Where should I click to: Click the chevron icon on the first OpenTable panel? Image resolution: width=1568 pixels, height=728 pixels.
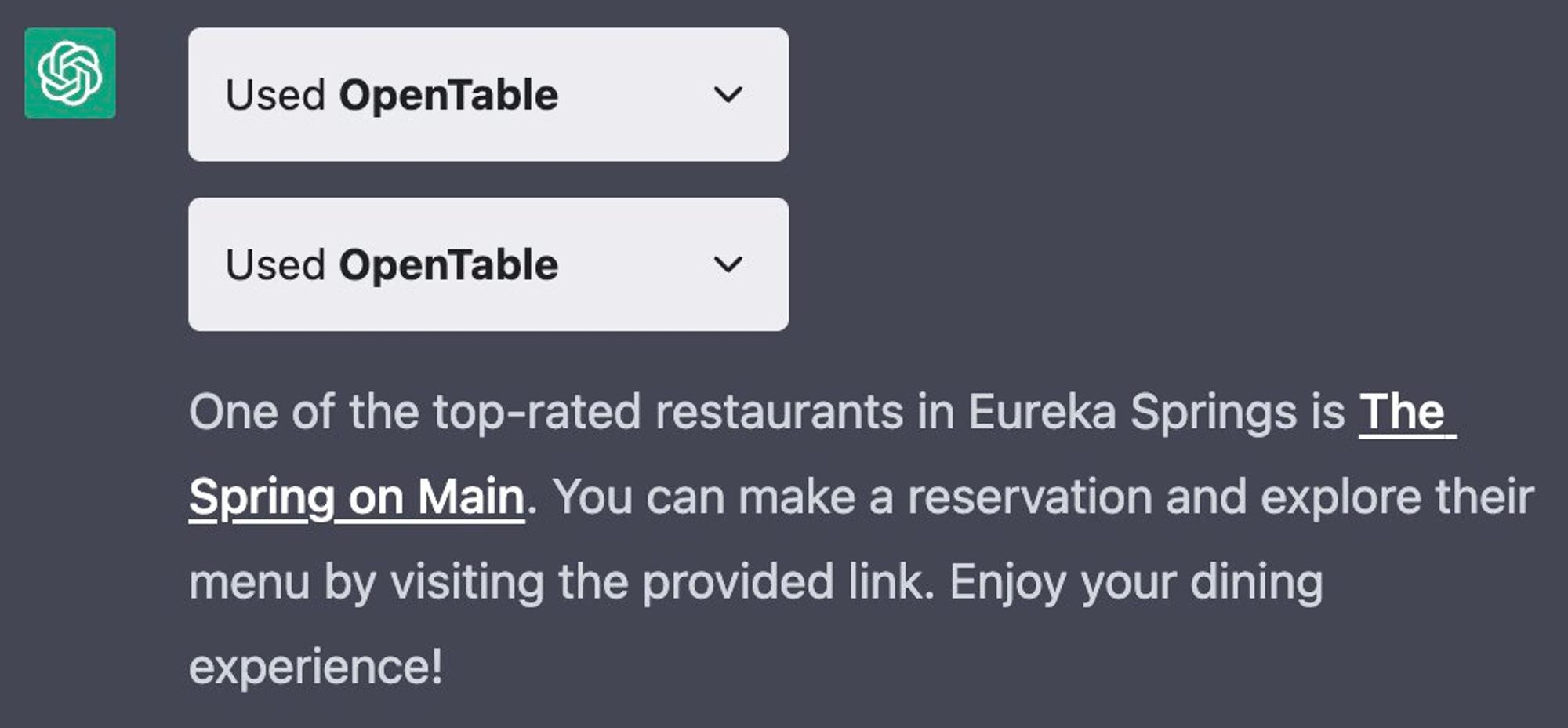point(728,94)
